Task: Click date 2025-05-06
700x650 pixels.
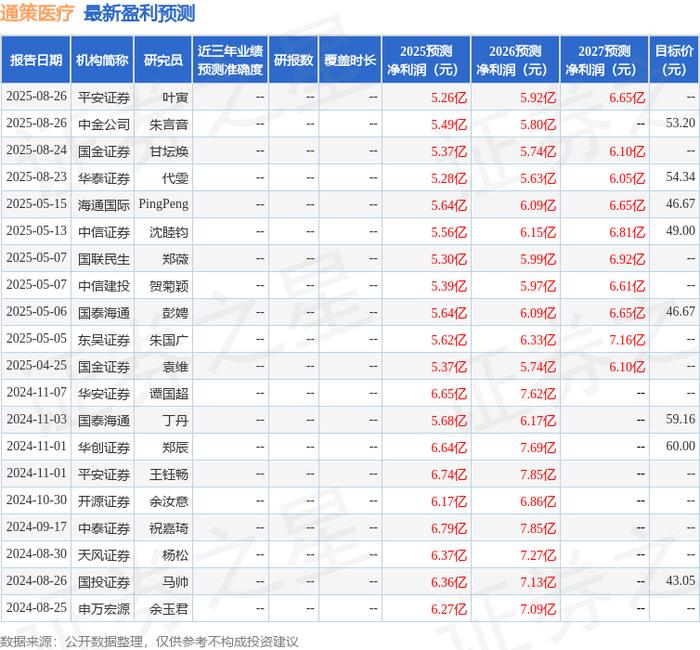Action: click(x=36, y=312)
